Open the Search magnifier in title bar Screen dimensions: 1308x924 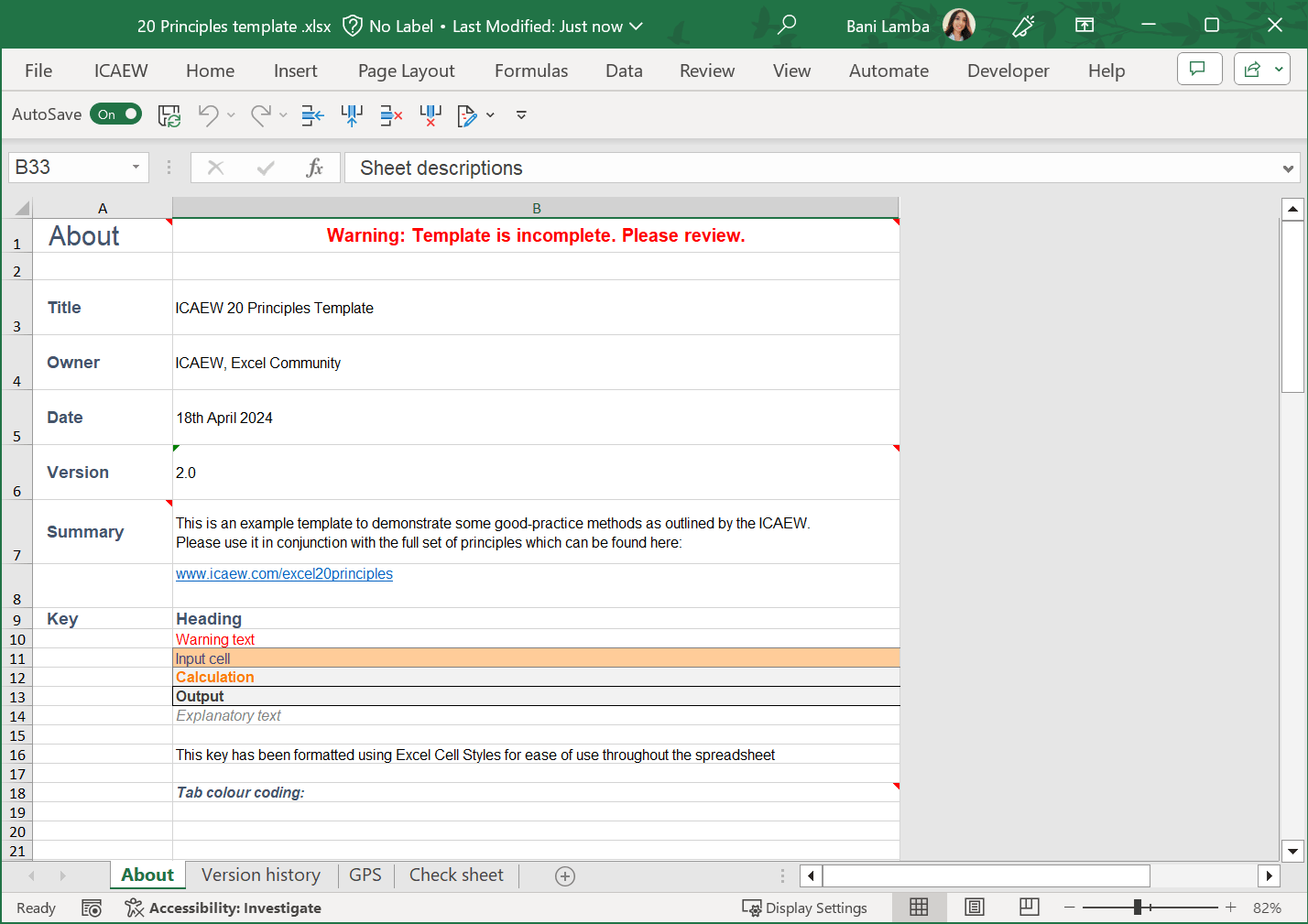click(x=786, y=26)
